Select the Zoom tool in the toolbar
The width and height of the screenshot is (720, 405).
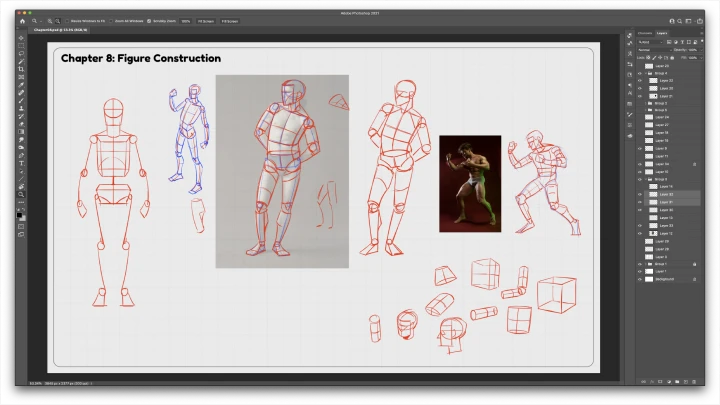(x=21, y=194)
